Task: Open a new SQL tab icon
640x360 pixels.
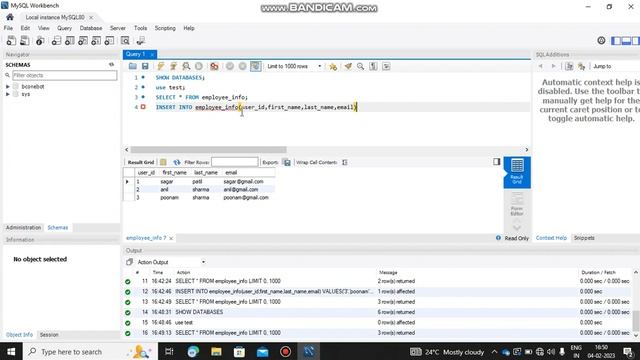Action: [11, 40]
